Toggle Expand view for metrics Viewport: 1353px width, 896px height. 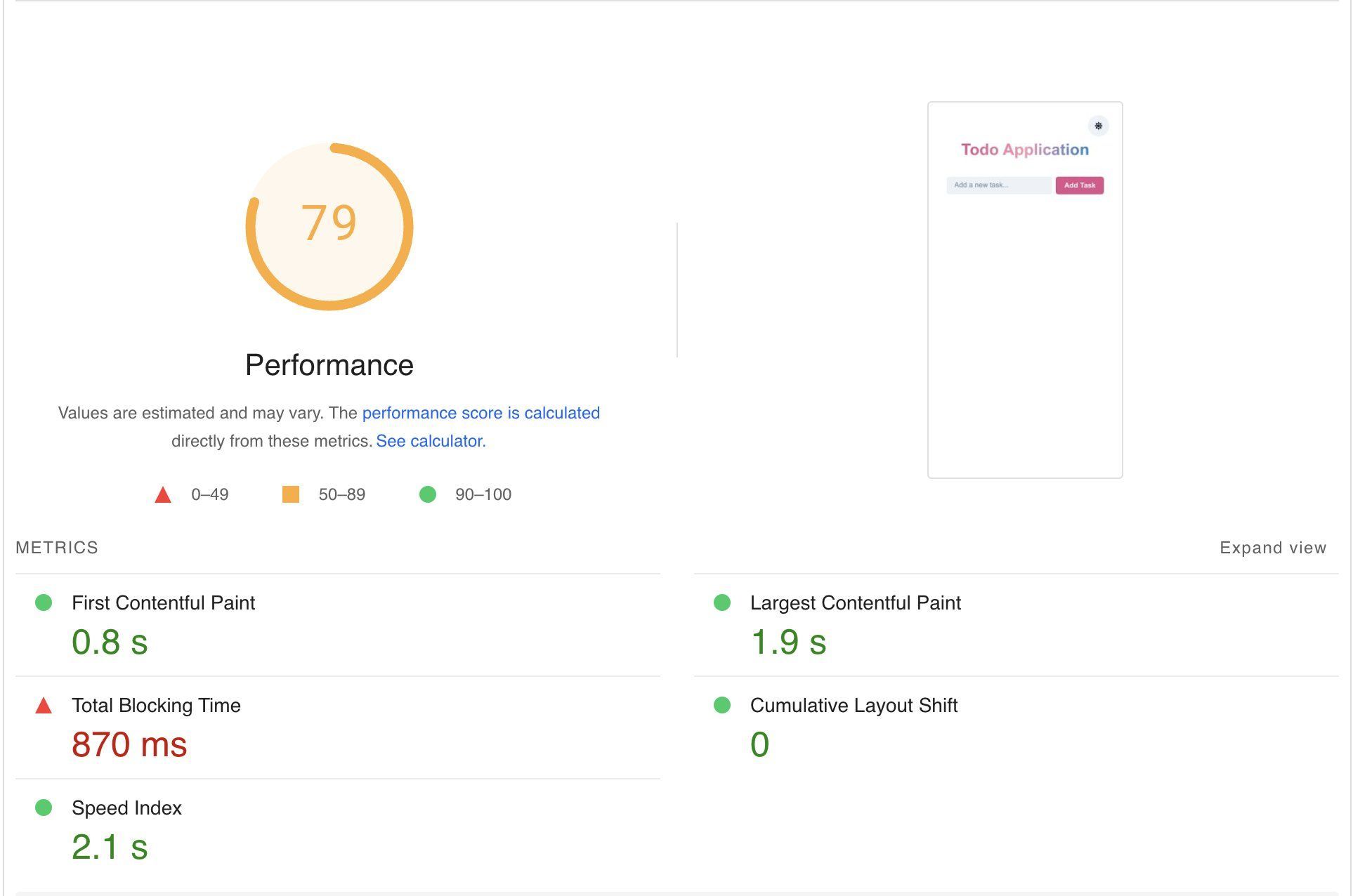1272,548
